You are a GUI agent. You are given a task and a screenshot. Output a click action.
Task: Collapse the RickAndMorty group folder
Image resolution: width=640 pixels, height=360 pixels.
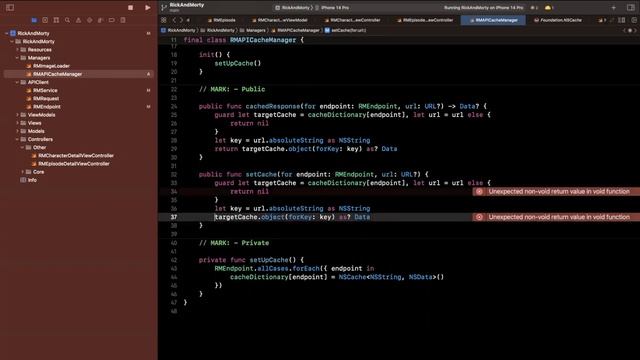point(12,41)
